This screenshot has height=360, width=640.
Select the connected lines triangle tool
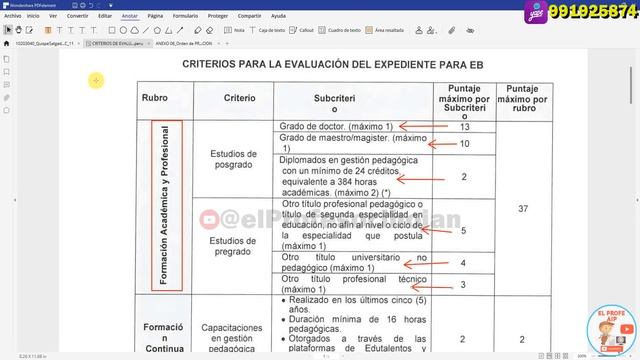[x=168, y=30]
